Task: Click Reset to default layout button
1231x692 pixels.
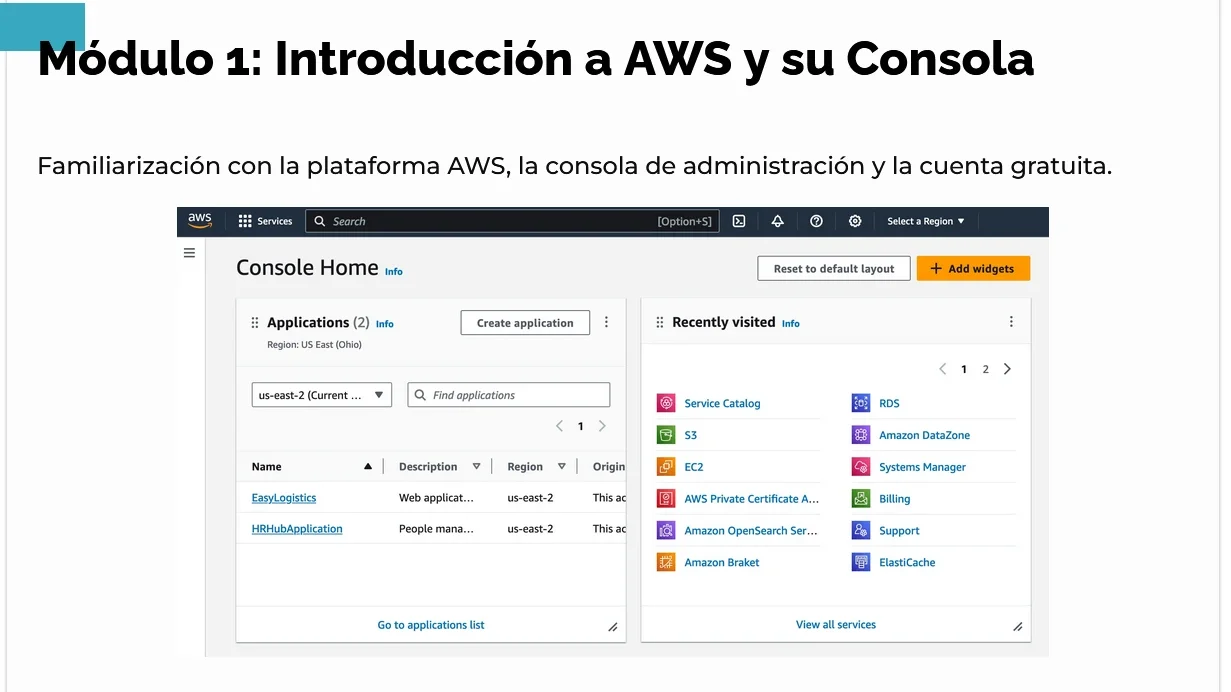Action: coord(834,268)
